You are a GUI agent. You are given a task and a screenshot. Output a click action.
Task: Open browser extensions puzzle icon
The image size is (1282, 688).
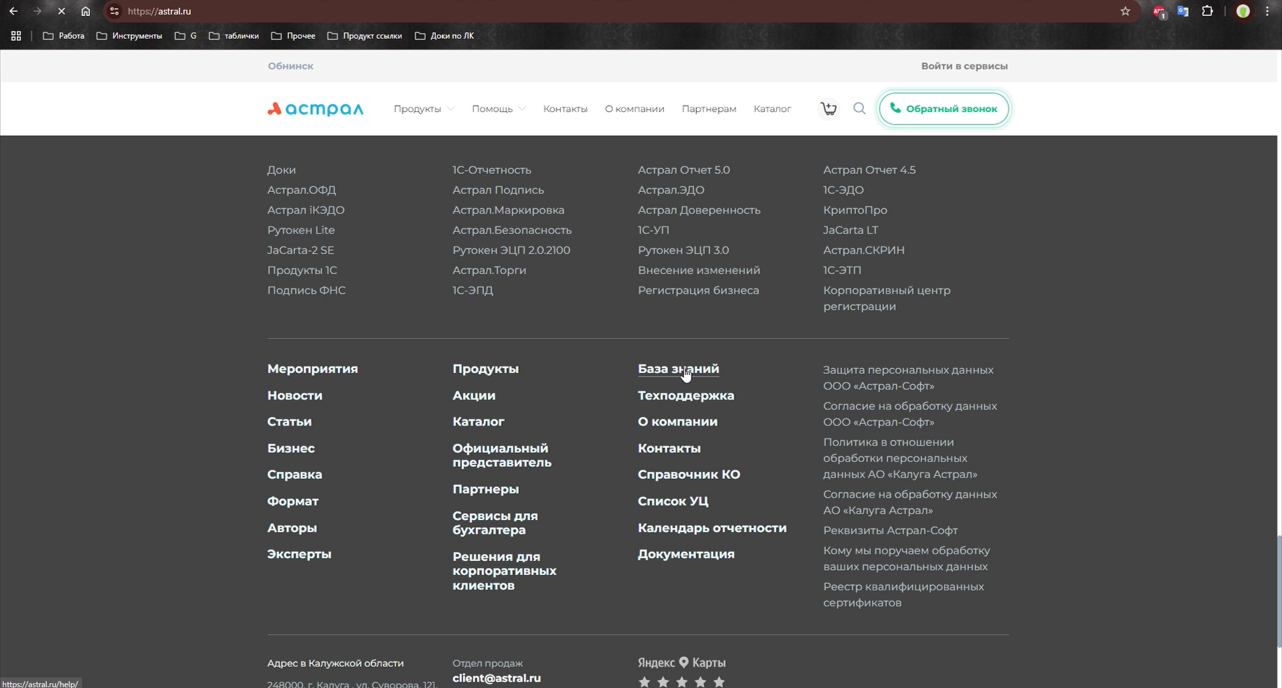point(1207,11)
